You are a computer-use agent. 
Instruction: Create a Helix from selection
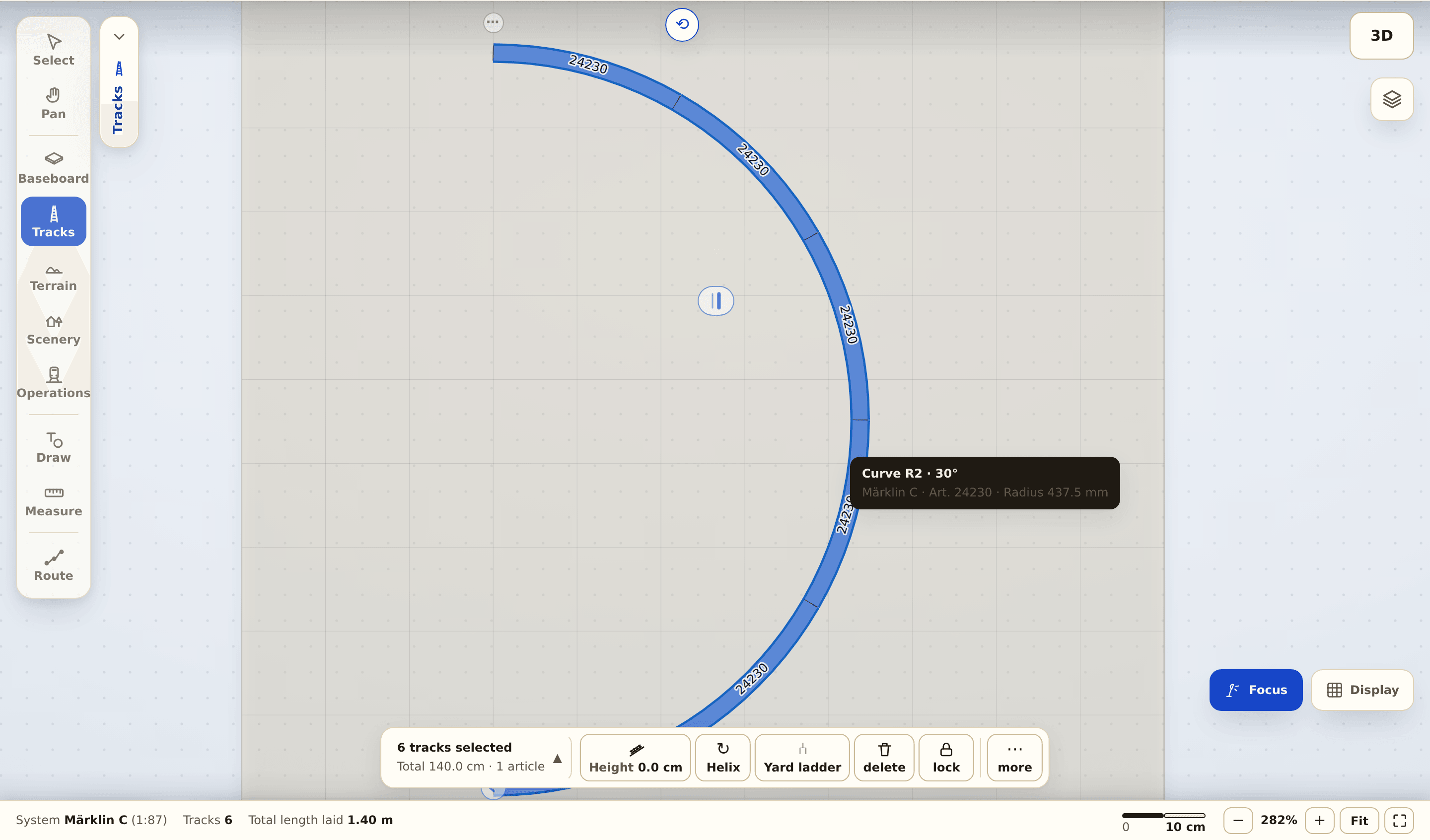[x=723, y=758]
